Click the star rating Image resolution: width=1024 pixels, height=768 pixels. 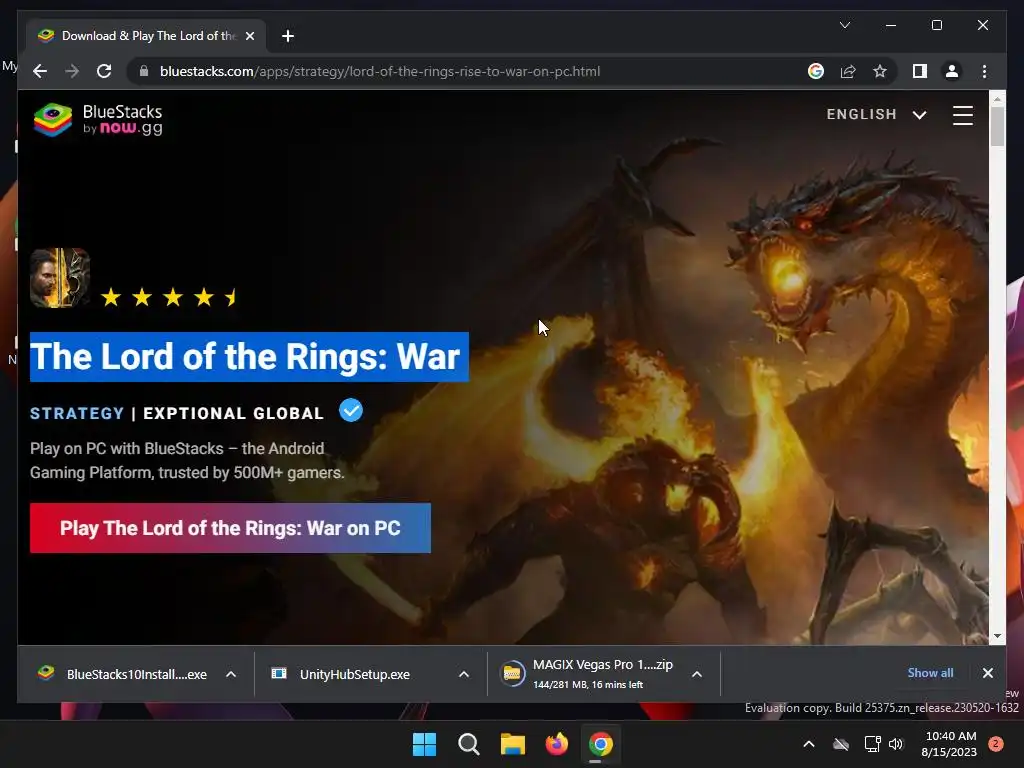170,297
